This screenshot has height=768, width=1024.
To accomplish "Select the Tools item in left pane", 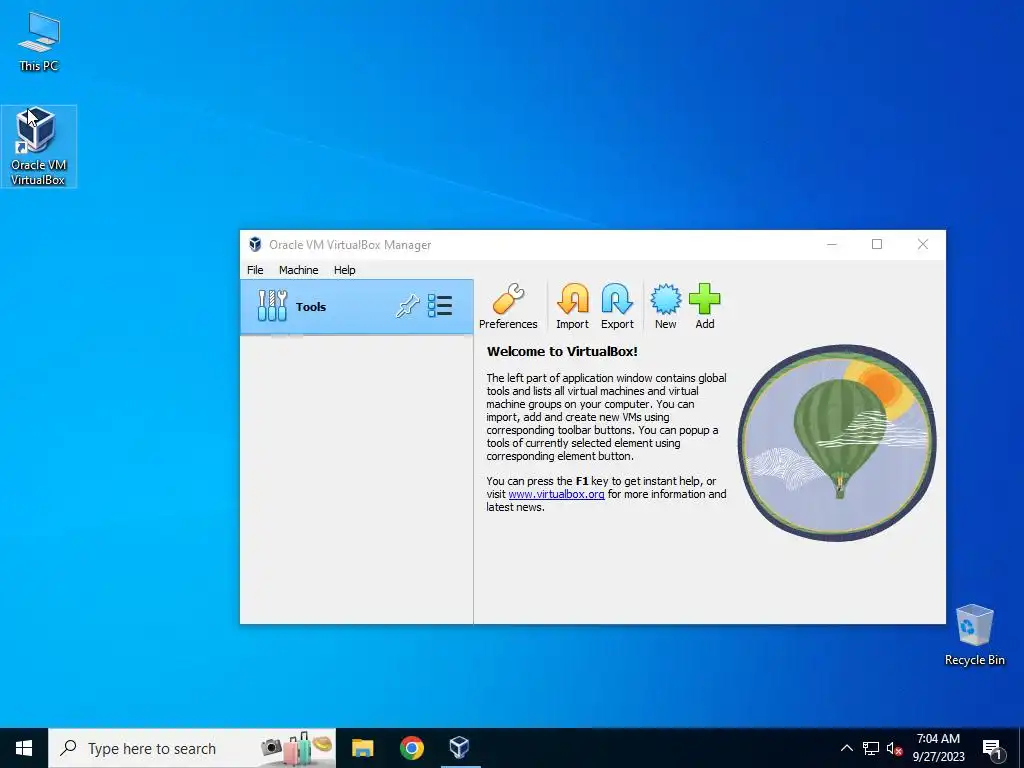I will coord(357,307).
